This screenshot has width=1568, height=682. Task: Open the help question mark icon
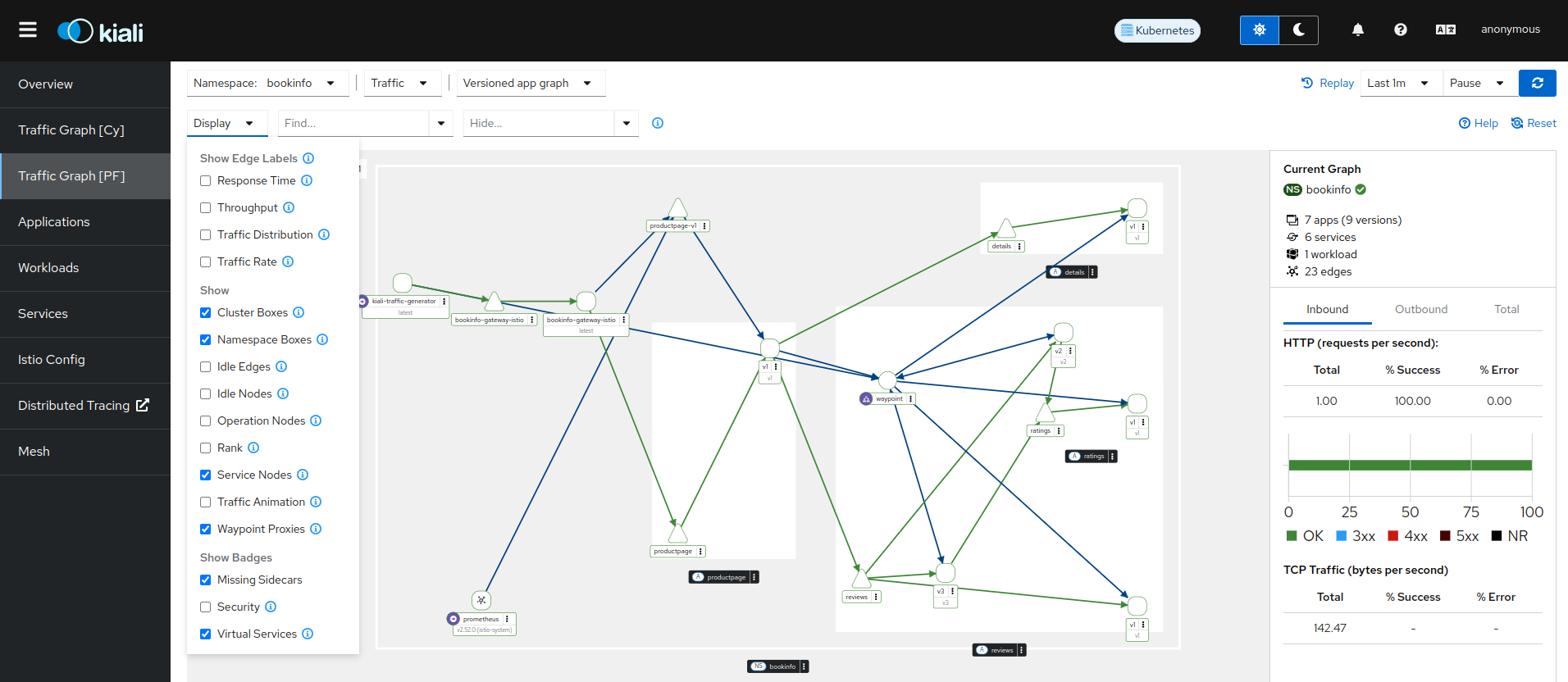pyautogui.click(x=1400, y=30)
